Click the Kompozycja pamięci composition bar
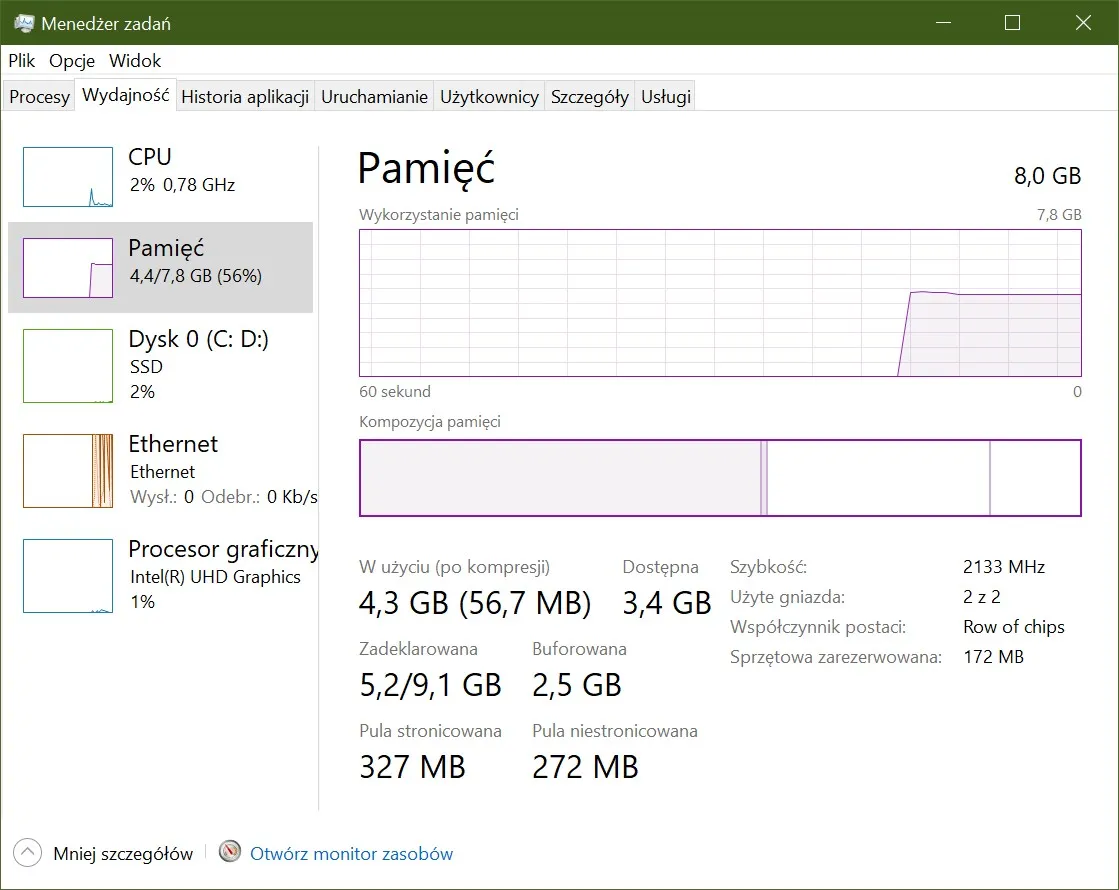The width and height of the screenshot is (1119, 890). coord(719,477)
